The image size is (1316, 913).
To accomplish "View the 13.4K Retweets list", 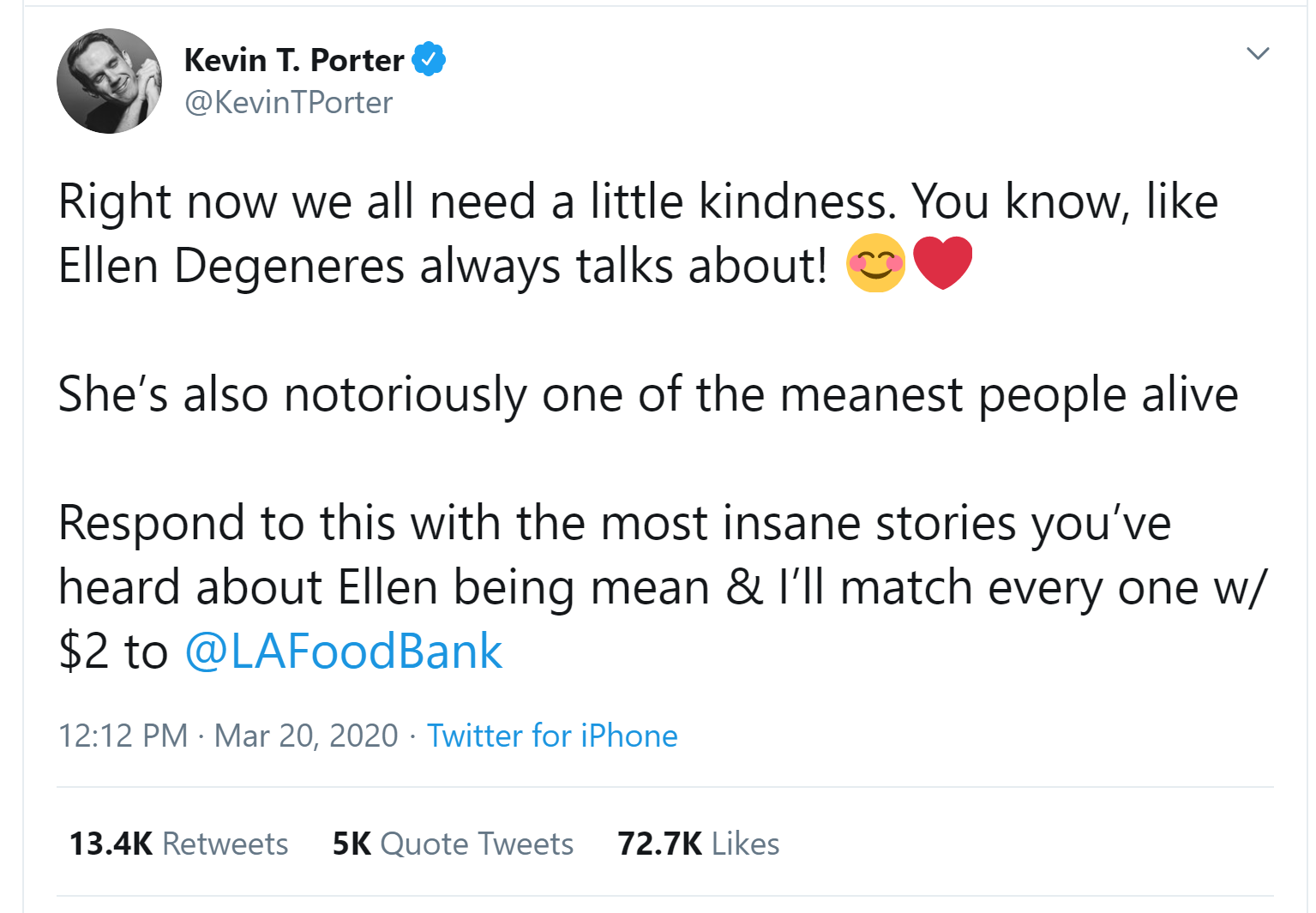I will pos(178,844).
